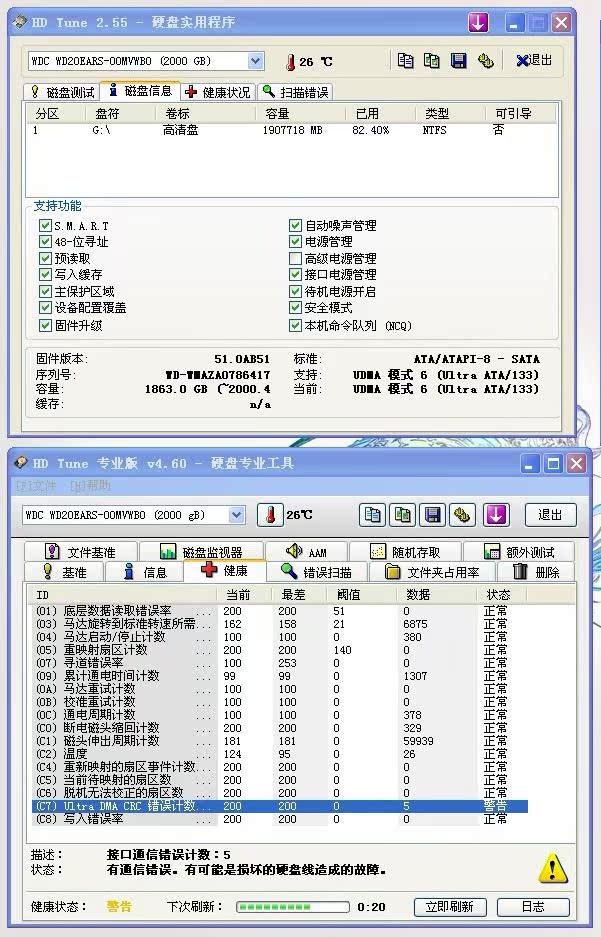Toggle 预读取 checkbox

(45, 258)
